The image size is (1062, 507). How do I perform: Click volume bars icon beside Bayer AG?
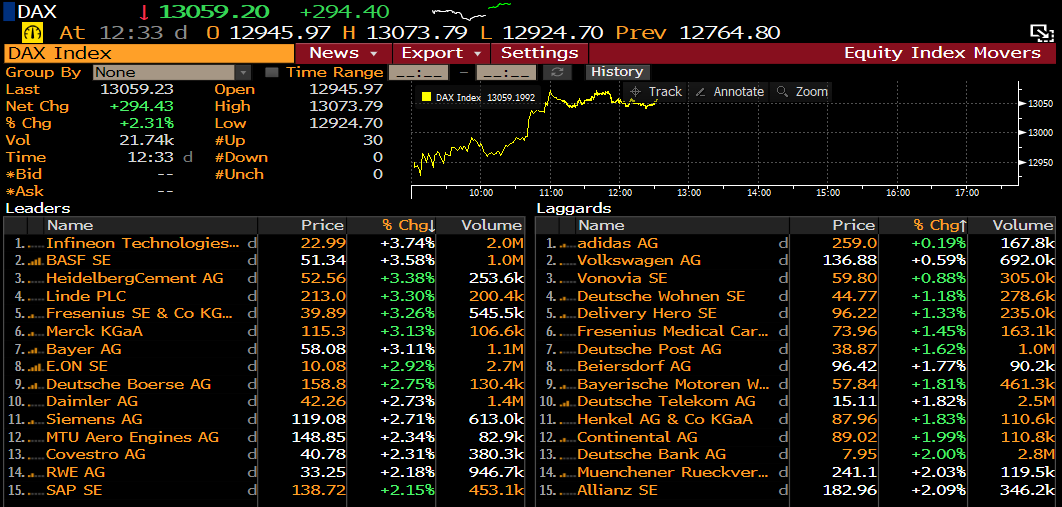[35, 349]
